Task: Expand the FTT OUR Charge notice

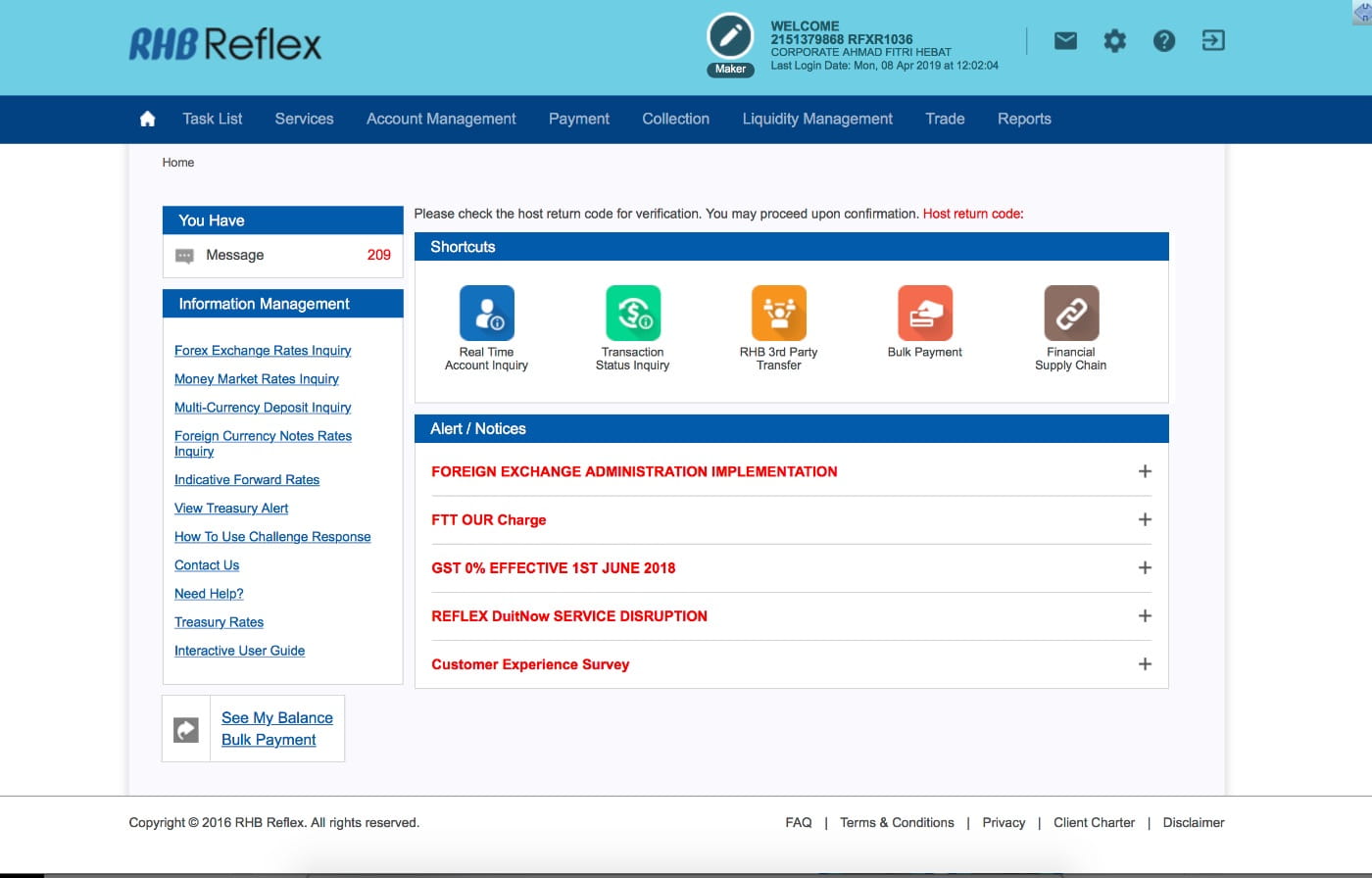Action: (x=1144, y=519)
